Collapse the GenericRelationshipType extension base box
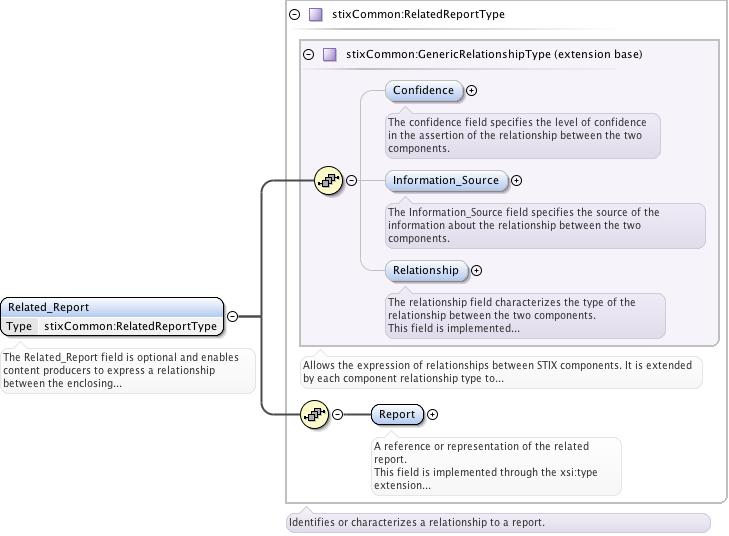 click(x=308, y=54)
